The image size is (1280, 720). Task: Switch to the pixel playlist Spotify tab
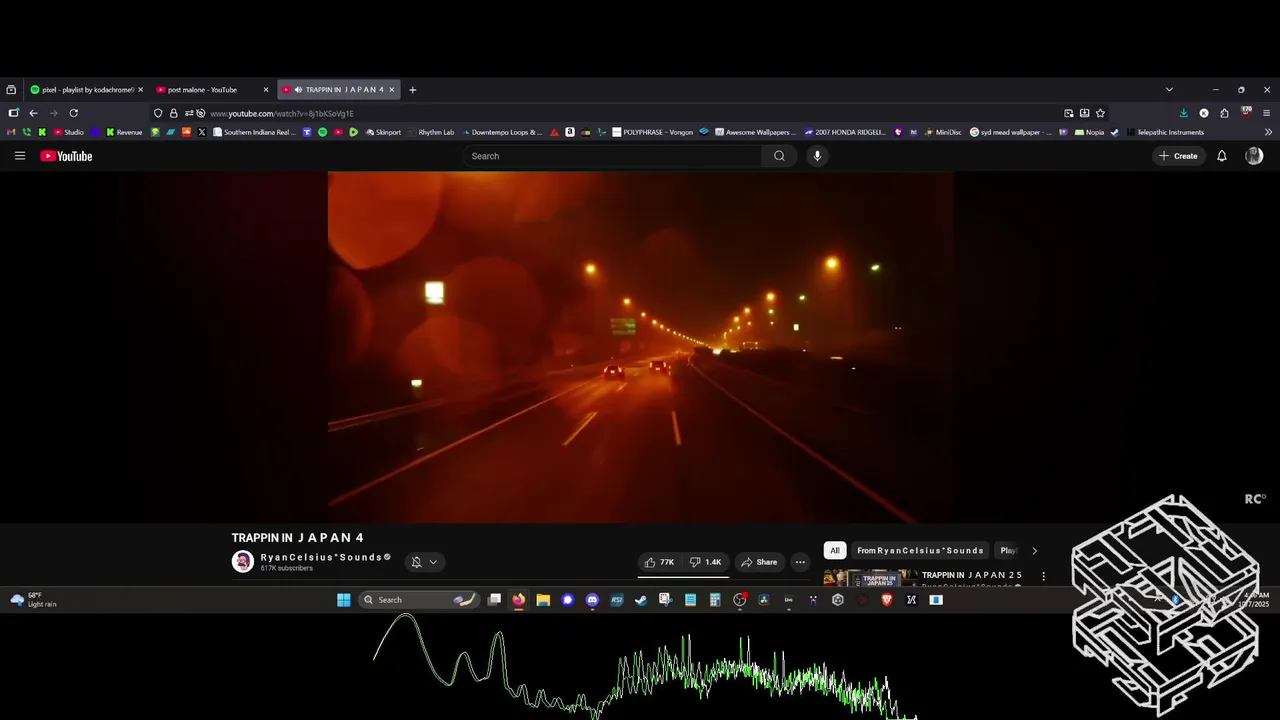tap(87, 90)
